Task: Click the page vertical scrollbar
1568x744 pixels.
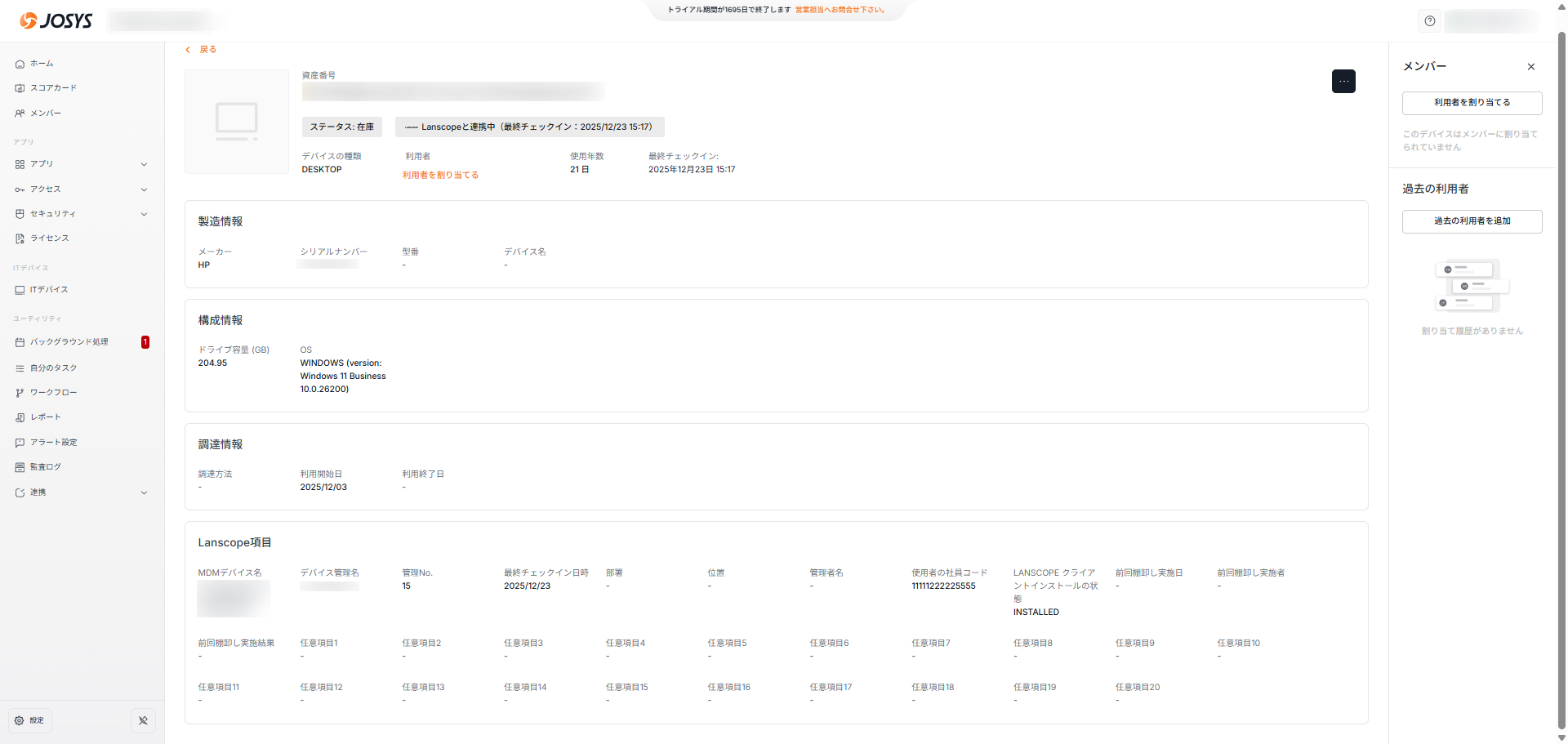Action: [1561, 368]
